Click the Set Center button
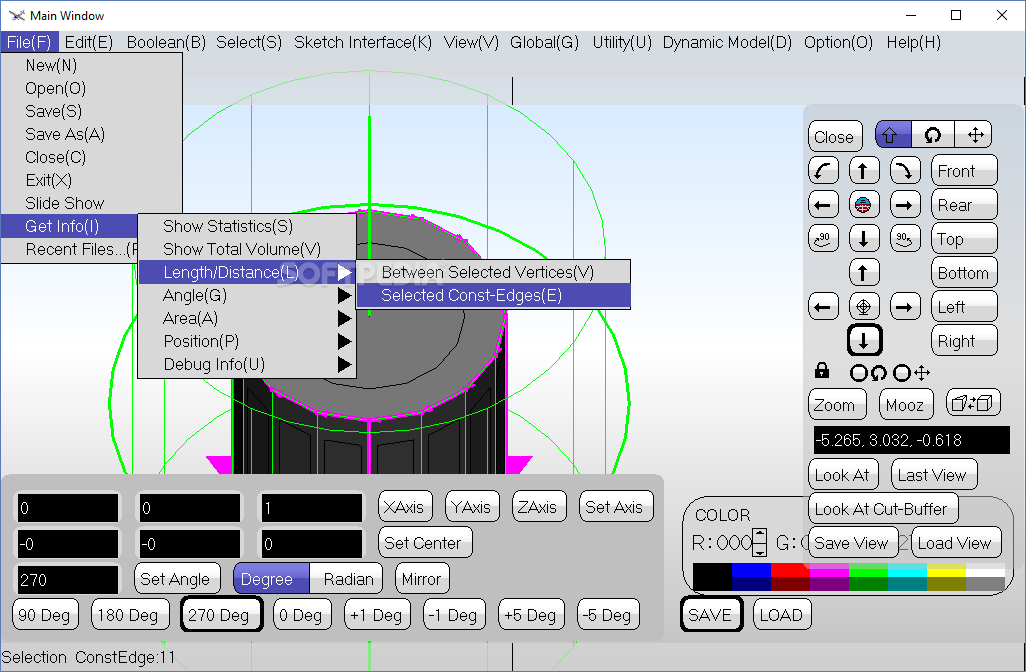 (423, 542)
